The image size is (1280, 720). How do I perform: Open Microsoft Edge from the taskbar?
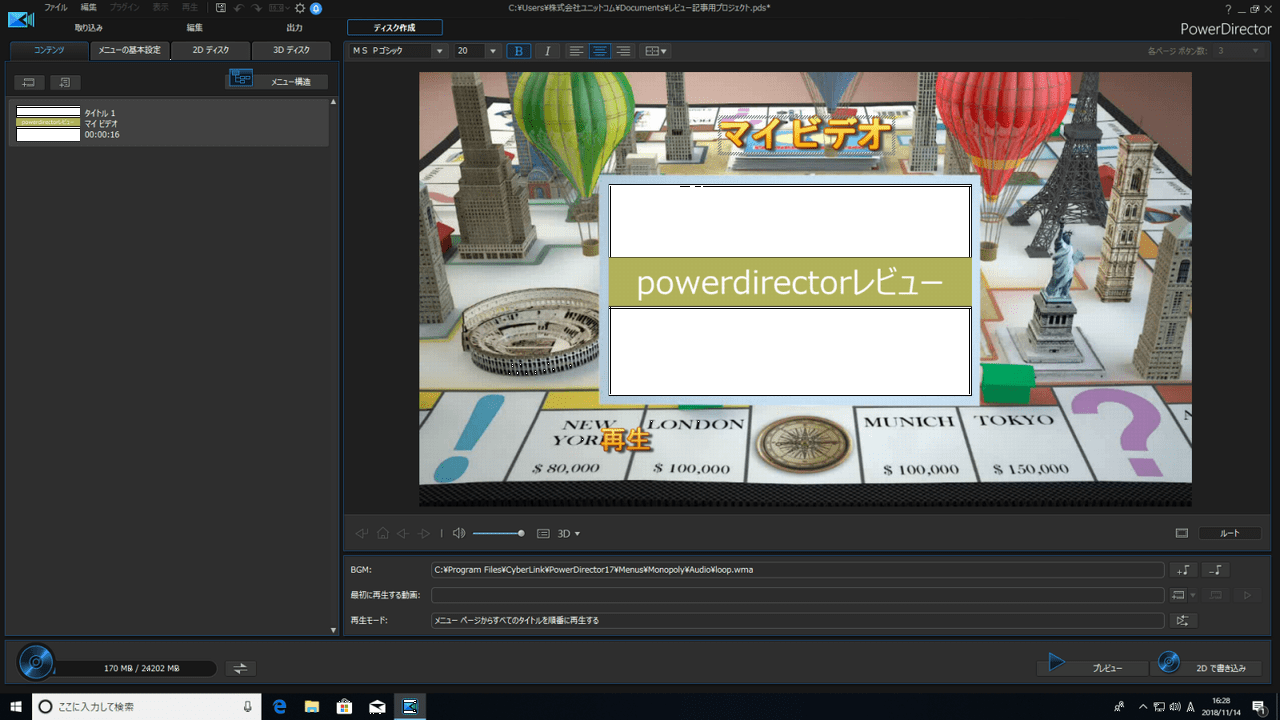pos(281,706)
